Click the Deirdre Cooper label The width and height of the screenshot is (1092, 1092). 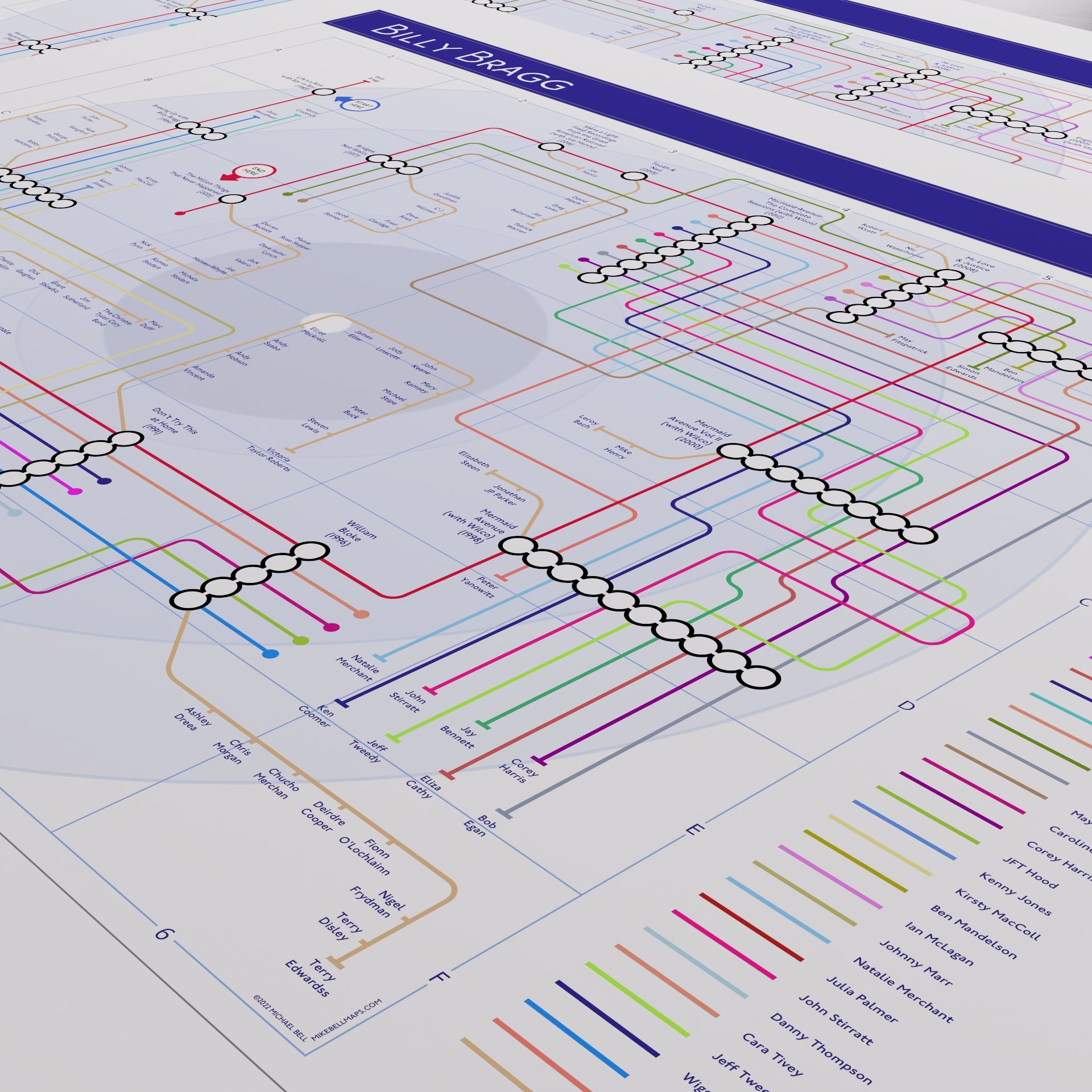[322, 817]
